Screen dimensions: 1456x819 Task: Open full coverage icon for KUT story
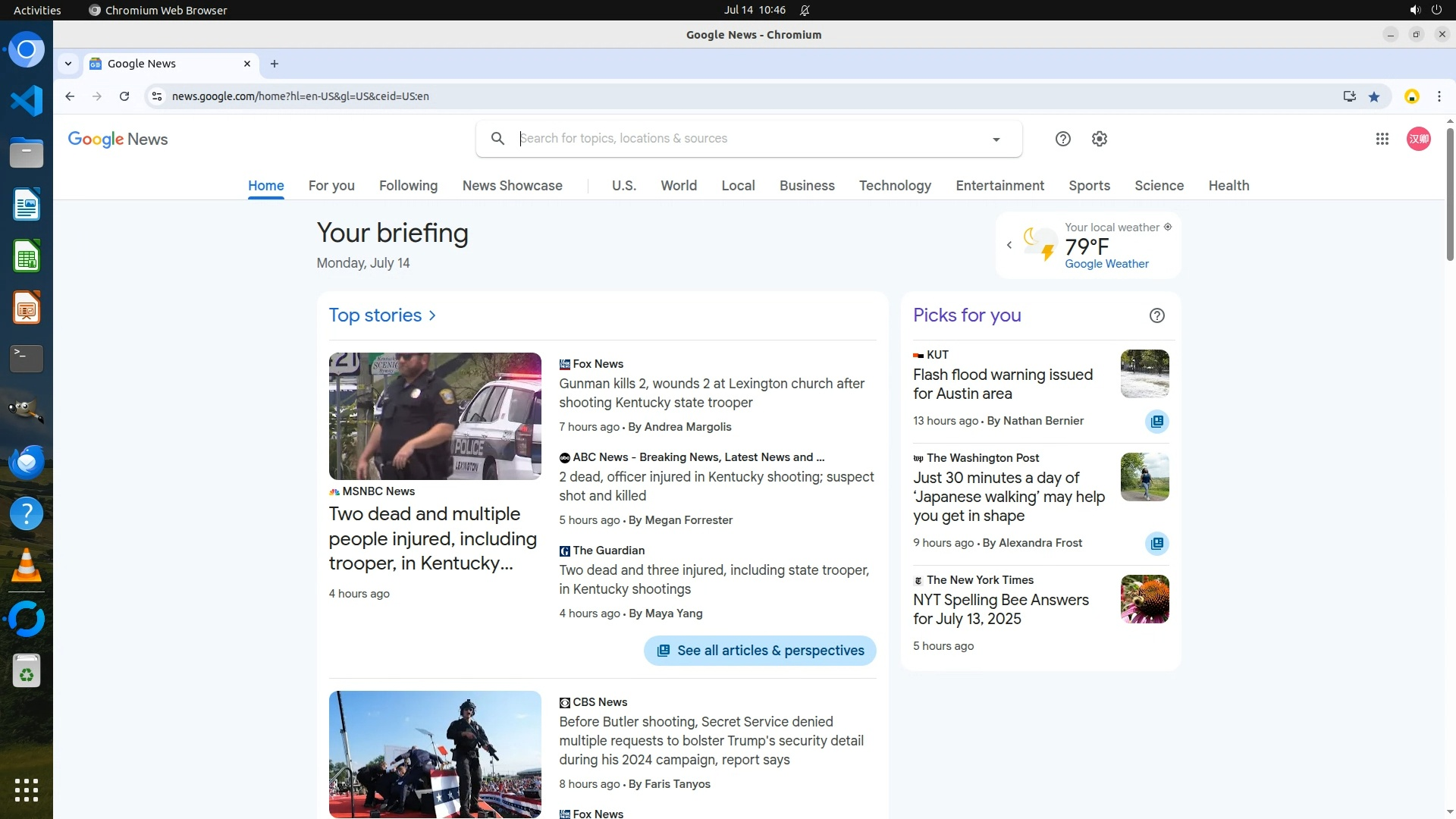(1156, 422)
